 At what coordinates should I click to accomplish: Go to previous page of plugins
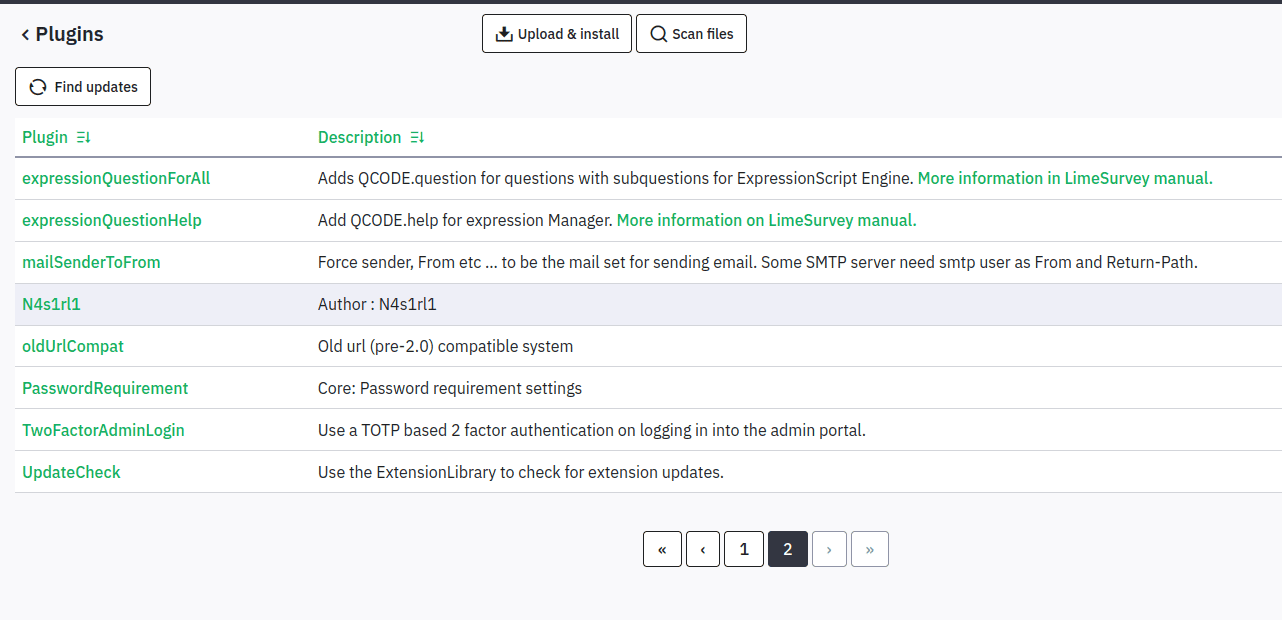click(703, 549)
